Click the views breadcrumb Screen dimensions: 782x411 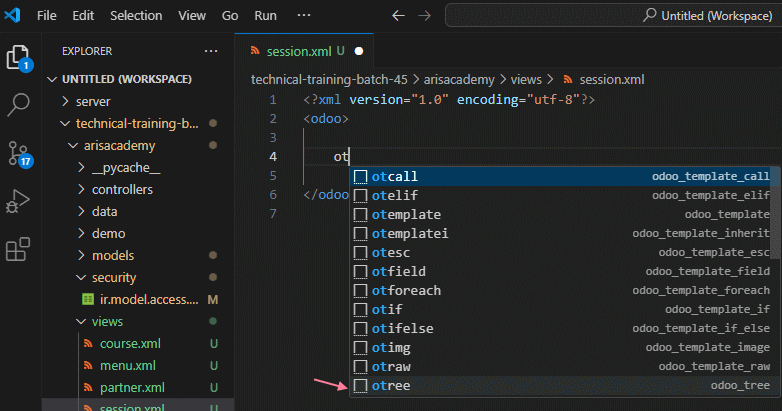pyautogui.click(x=526, y=79)
